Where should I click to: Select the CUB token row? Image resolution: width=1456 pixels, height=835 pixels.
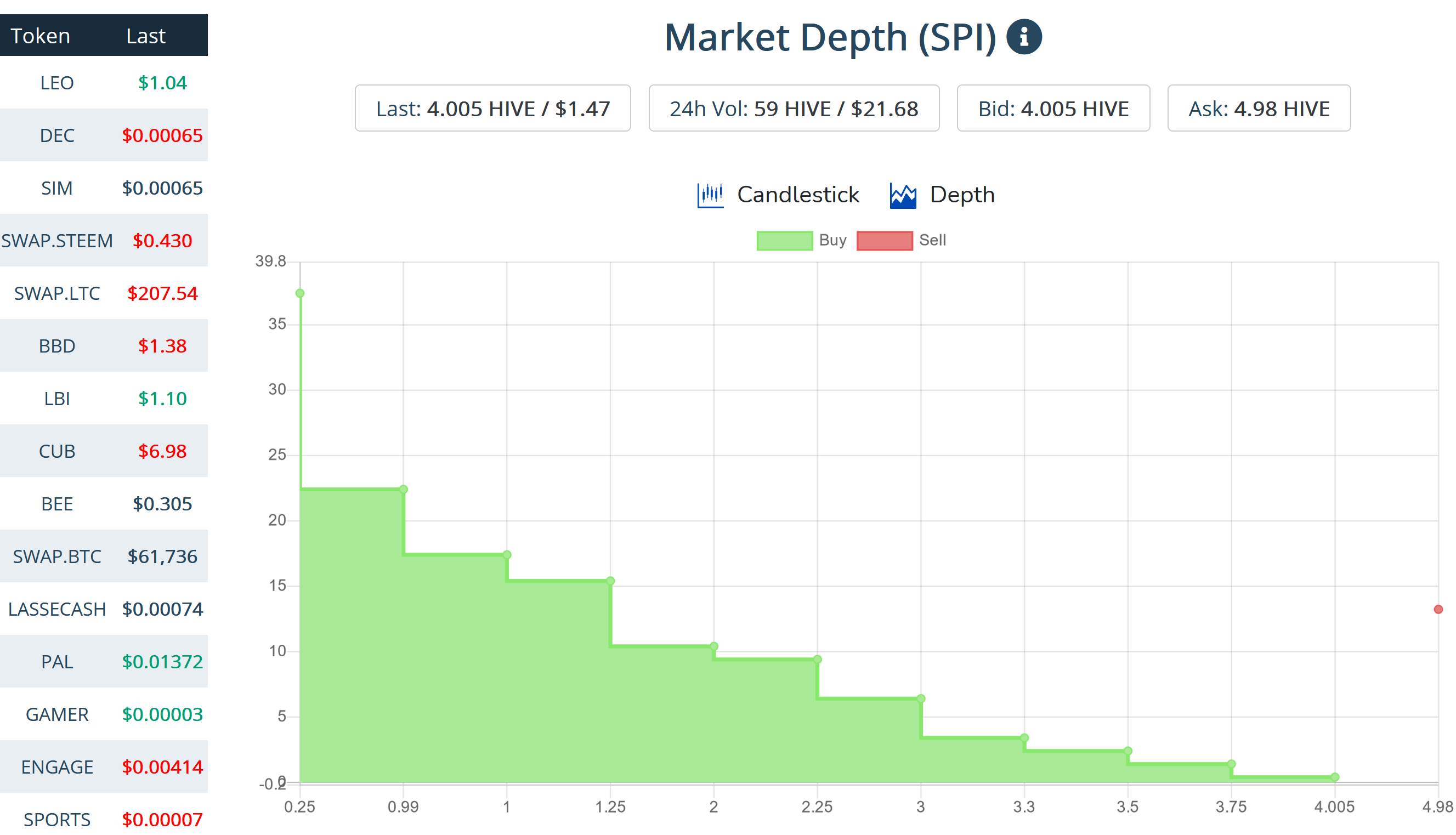(x=104, y=451)
